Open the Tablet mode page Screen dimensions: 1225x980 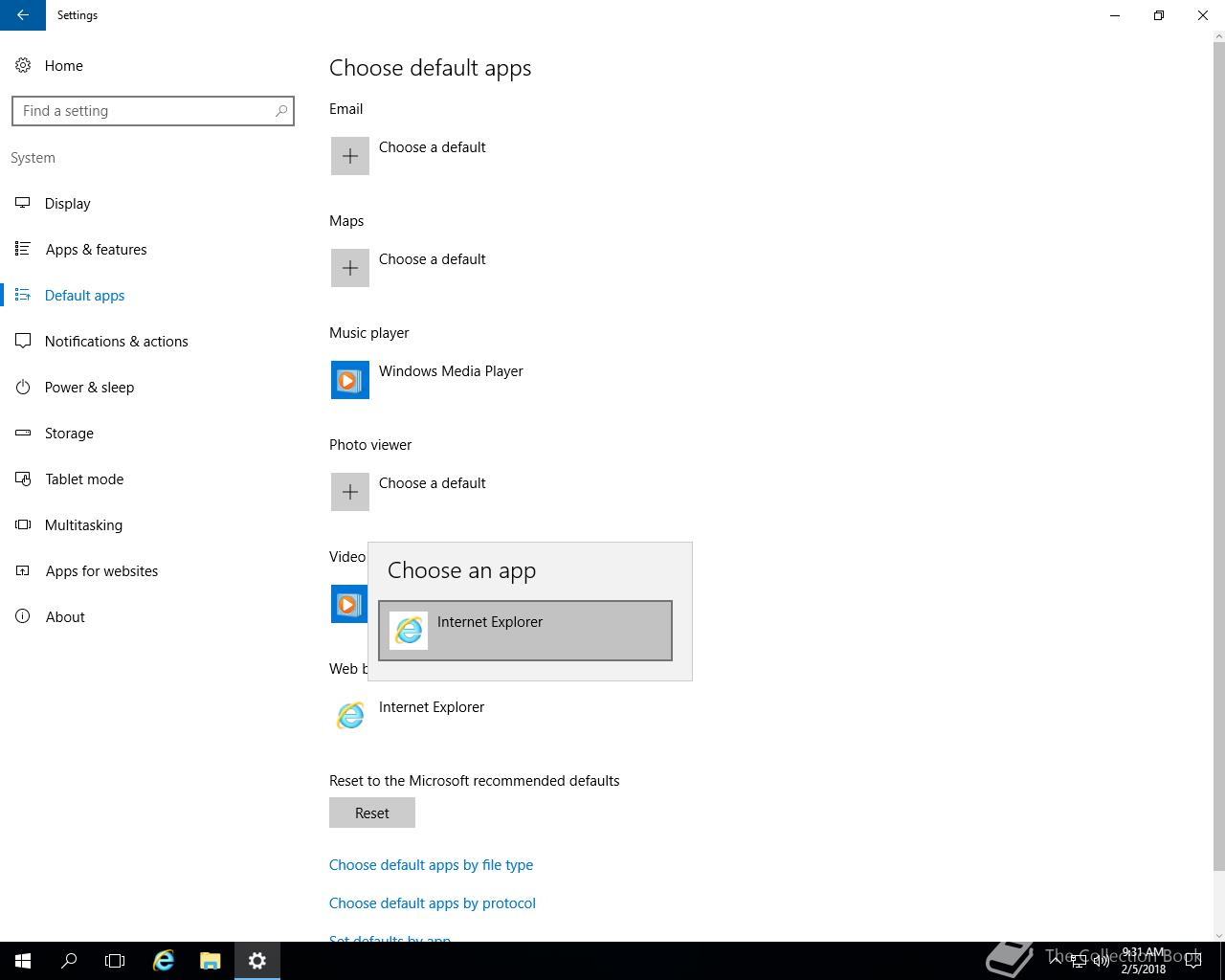pyautogui.click(x=84, y=479)
